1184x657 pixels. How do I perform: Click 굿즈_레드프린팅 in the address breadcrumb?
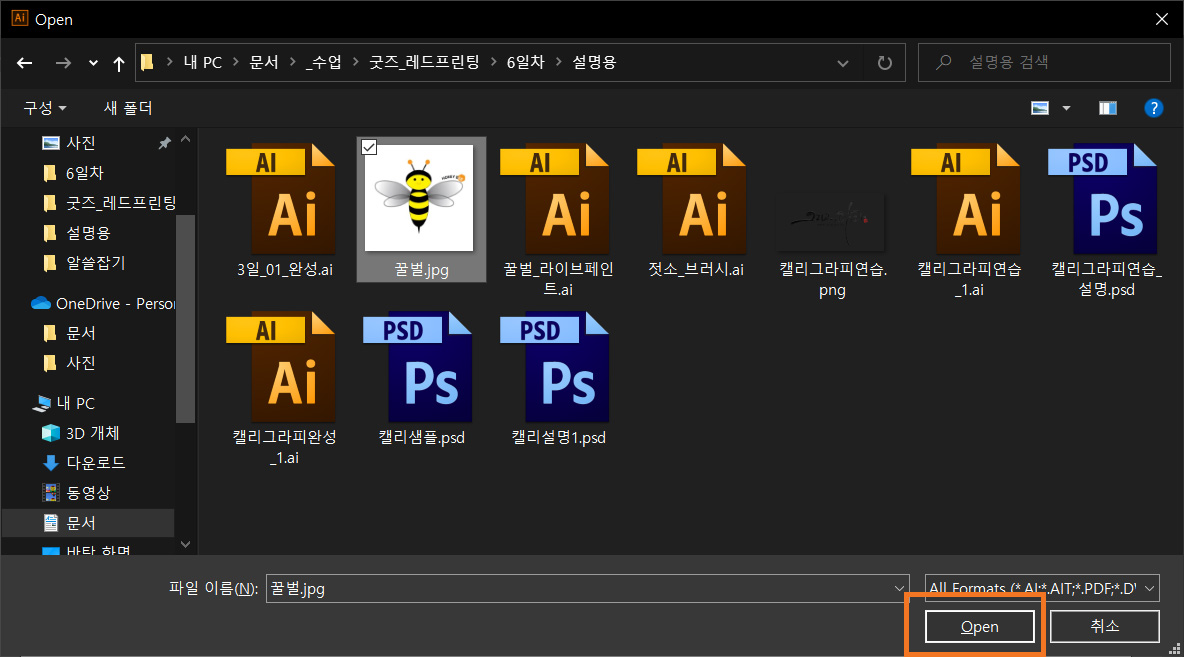424,63
